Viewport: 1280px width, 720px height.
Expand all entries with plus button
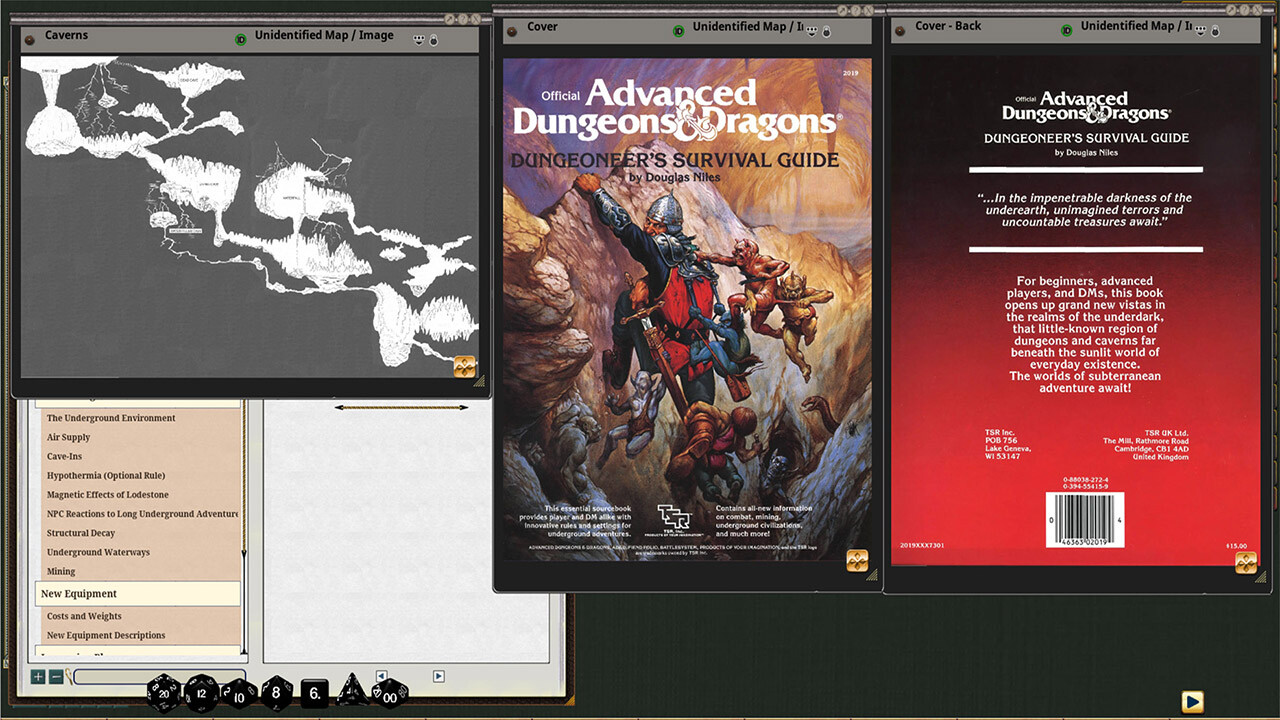(38, 677)
